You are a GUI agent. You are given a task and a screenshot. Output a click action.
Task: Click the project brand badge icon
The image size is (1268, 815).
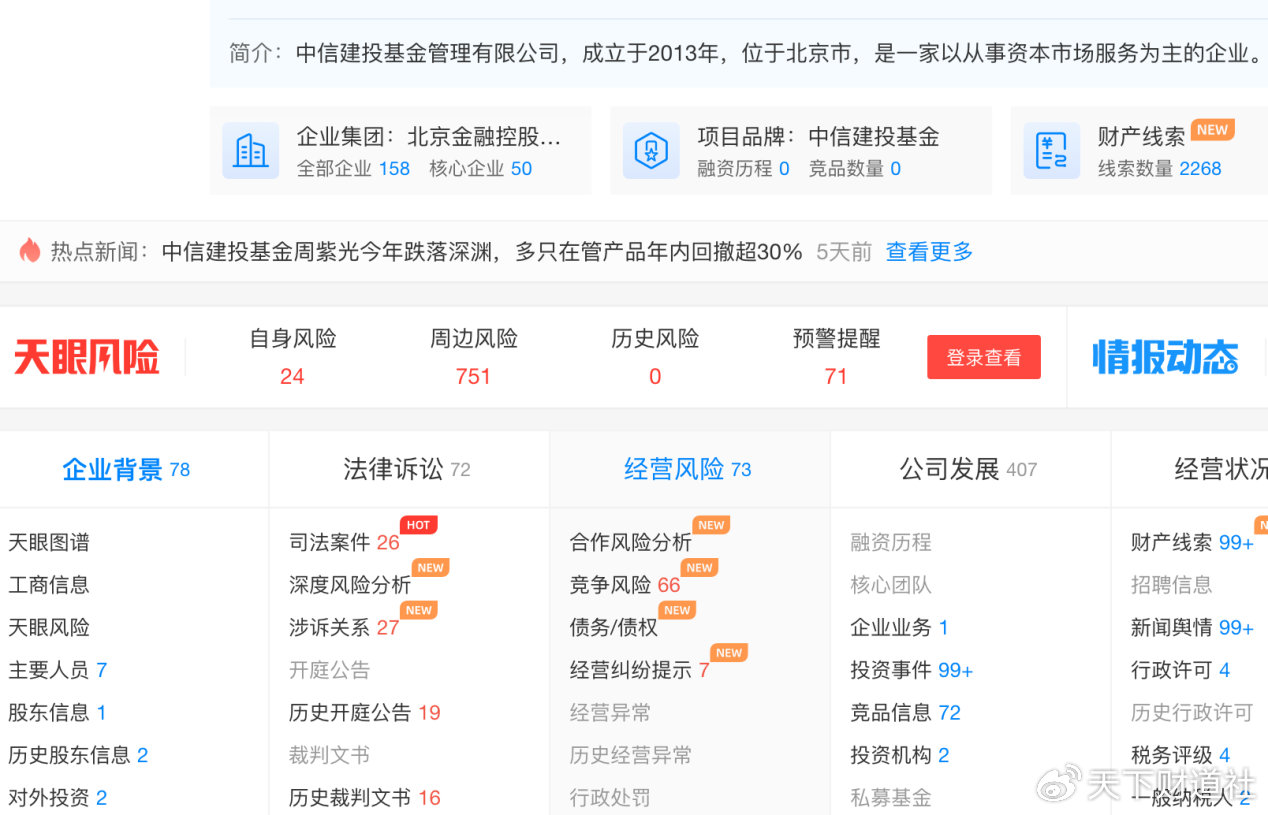pyautogui.click(x=651, y=151)
